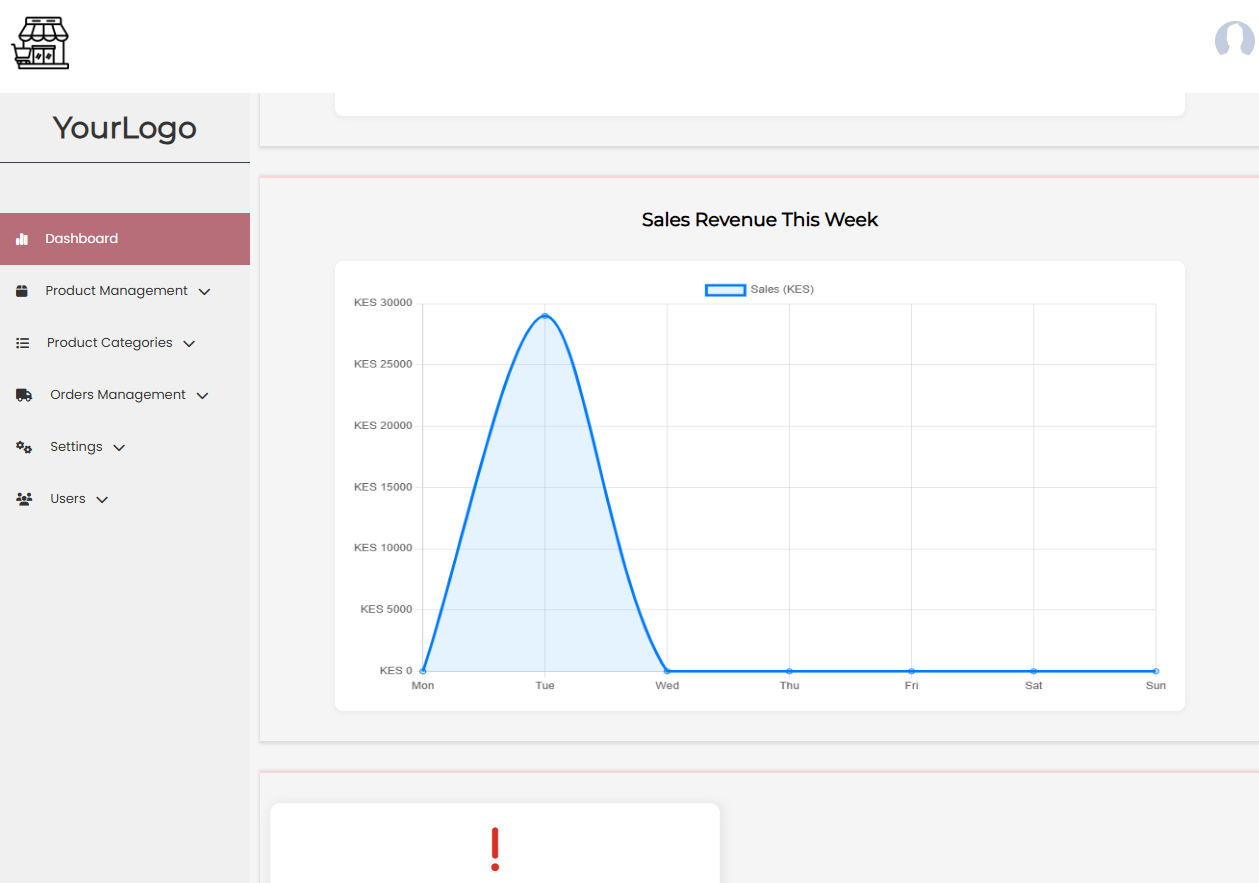Click the storefront logo icon
The image size is (1259, 883).
pos(40,43)
